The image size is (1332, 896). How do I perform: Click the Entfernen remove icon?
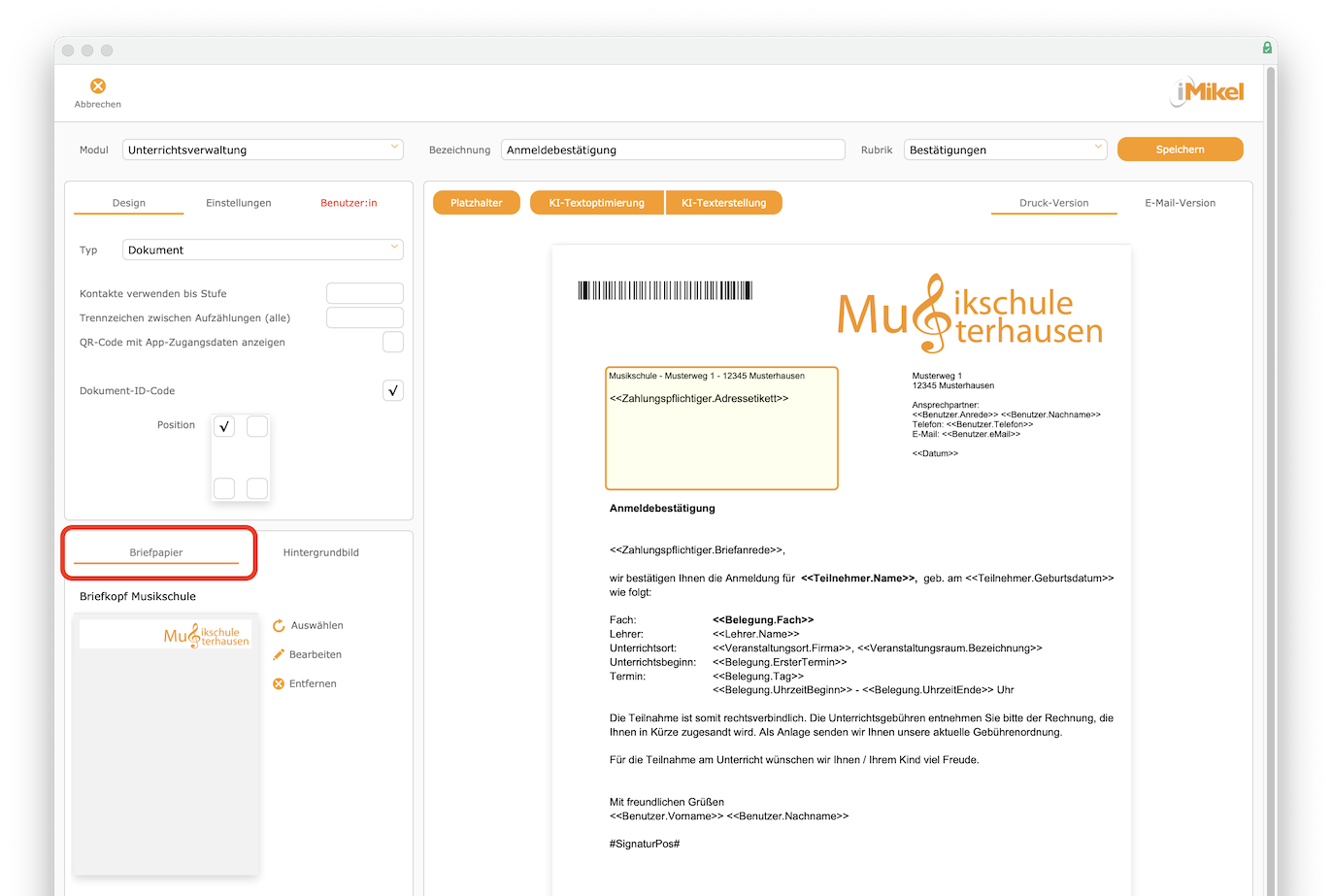point(279,684)
